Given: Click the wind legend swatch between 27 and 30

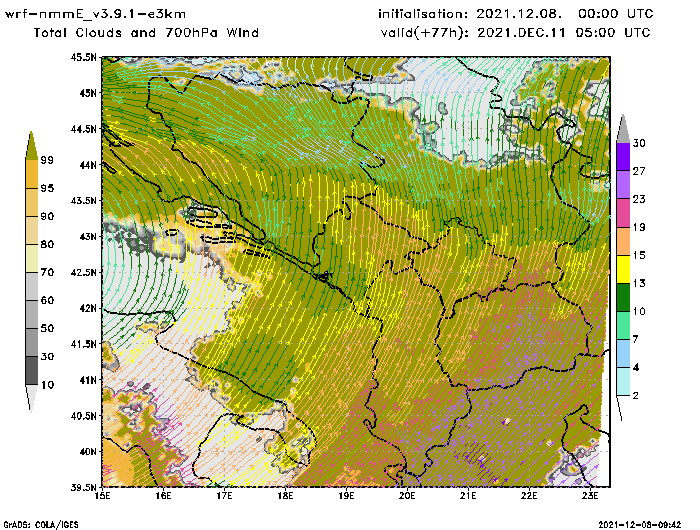Looking at the screenshot, I should click(x=623, y=157).
